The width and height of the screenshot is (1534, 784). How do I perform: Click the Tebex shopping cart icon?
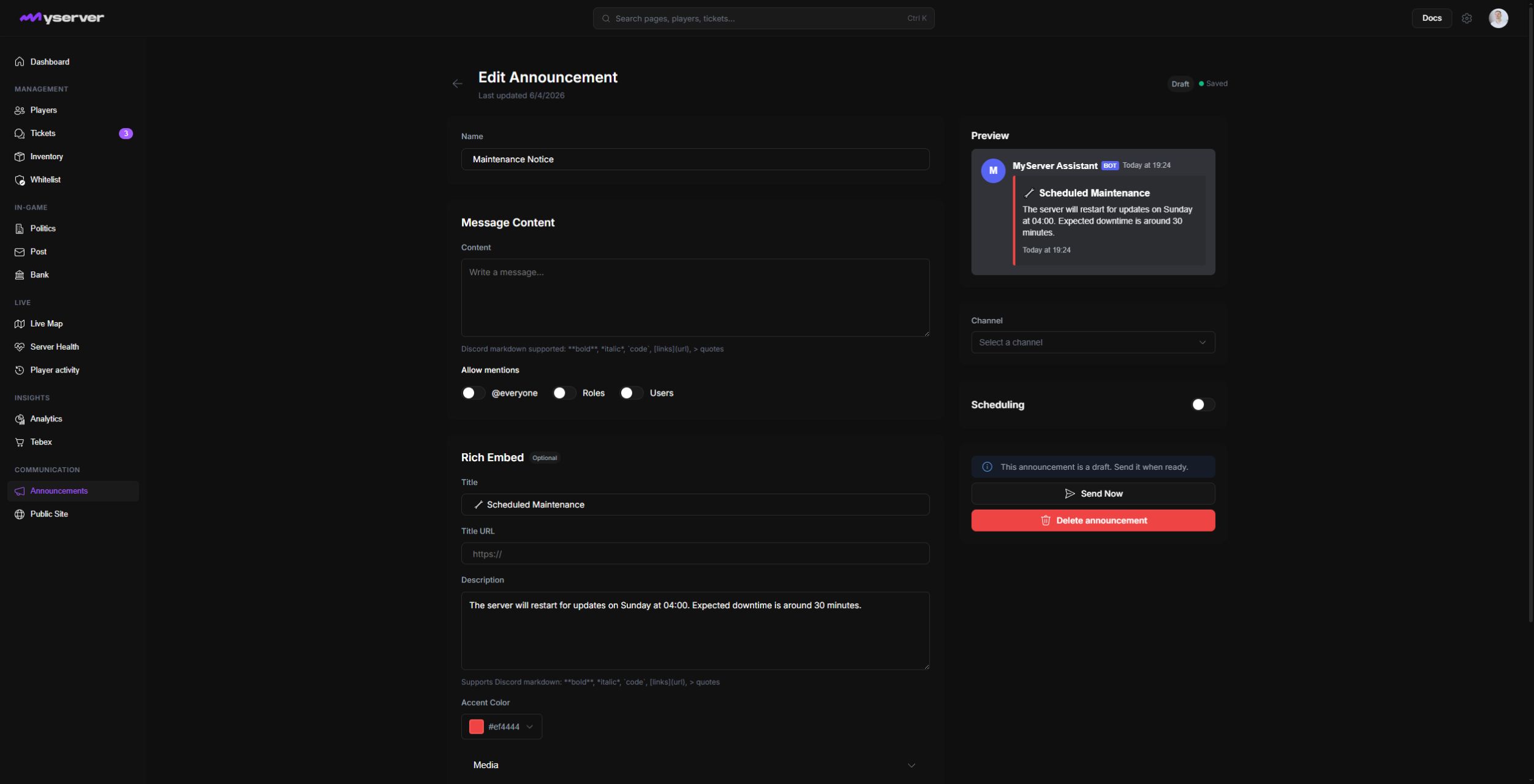pyautogui.click(x=20, y=442)
